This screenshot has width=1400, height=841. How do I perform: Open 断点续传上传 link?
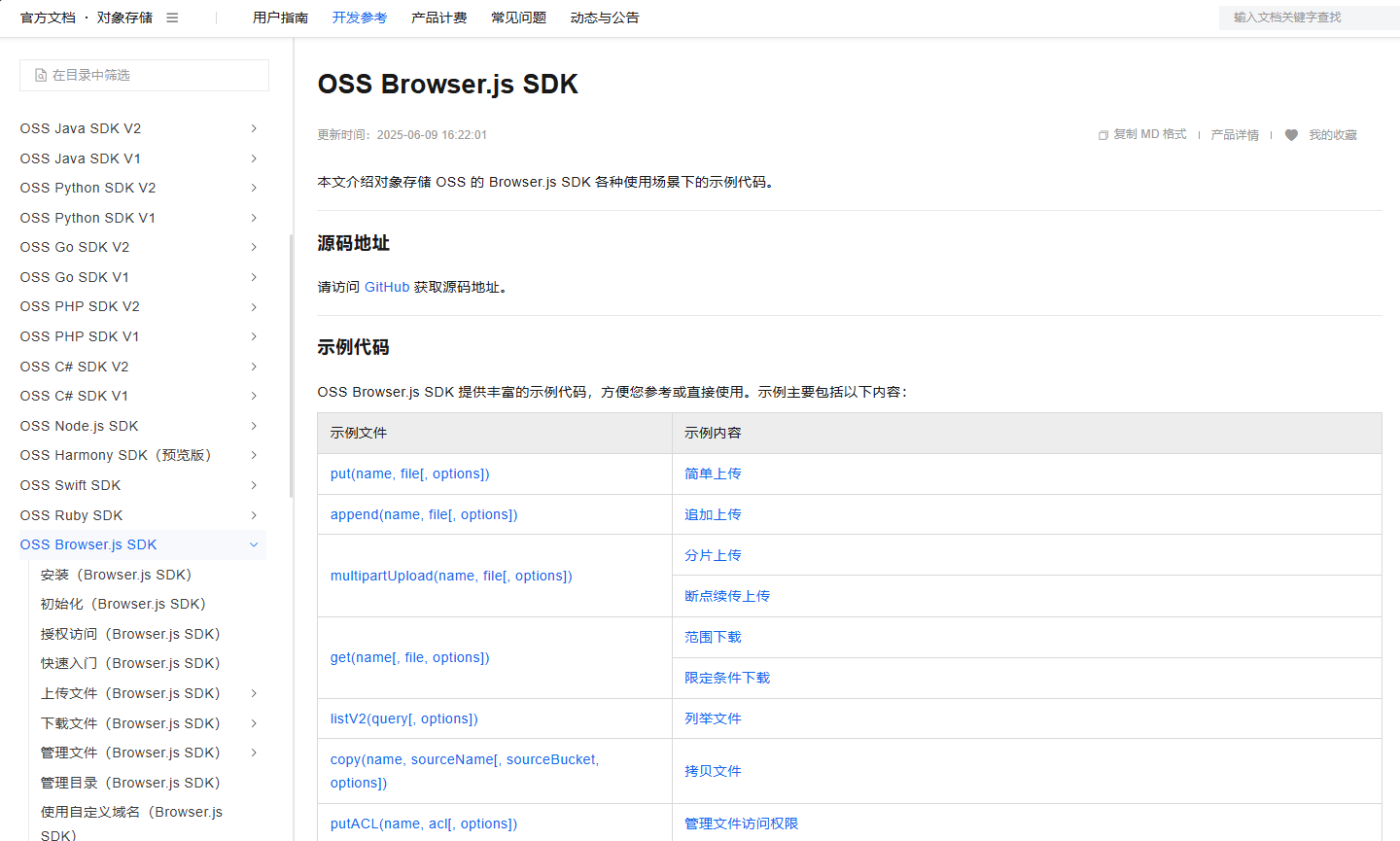(x=727, y=596)
